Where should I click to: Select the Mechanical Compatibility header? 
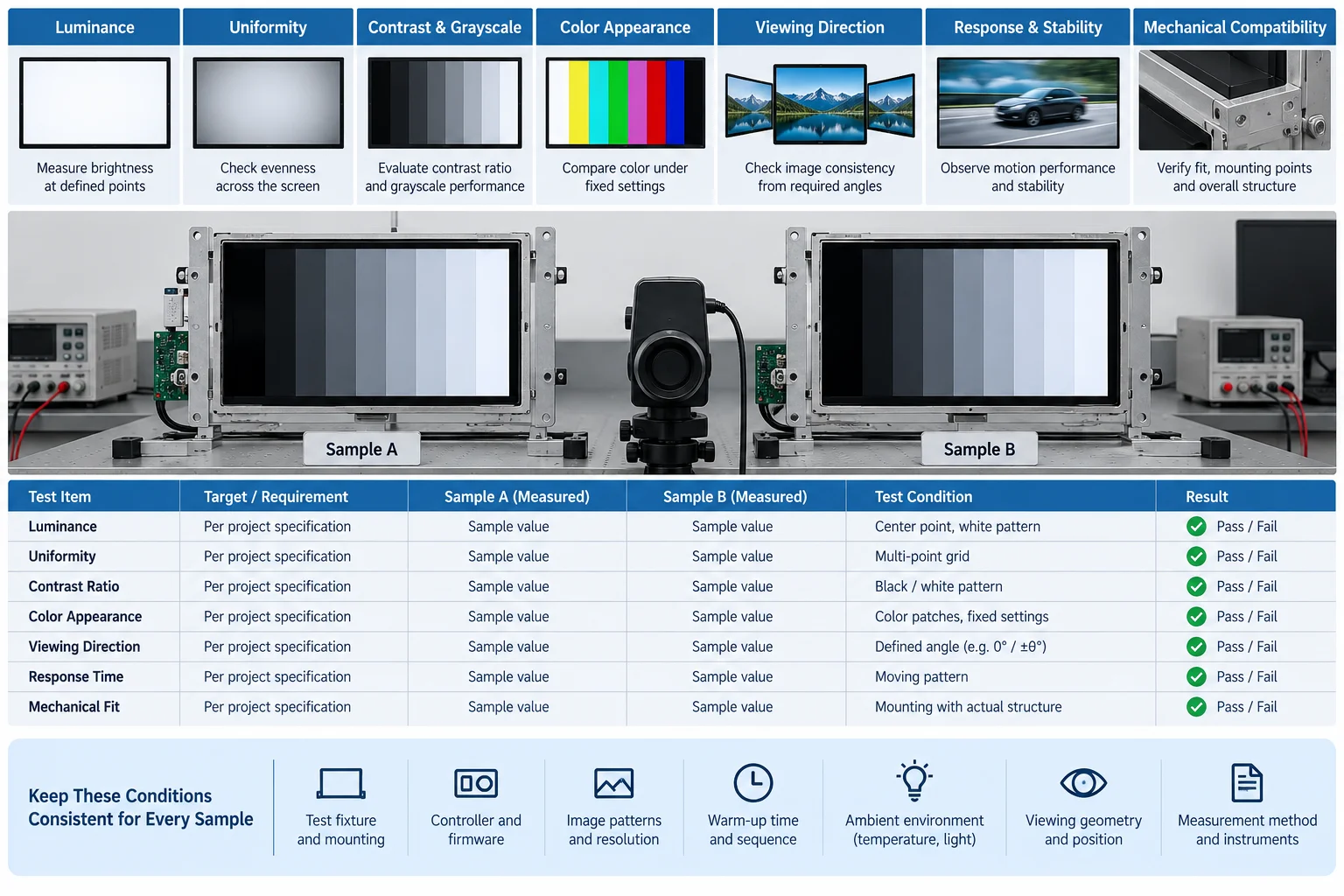point(1235,27)
